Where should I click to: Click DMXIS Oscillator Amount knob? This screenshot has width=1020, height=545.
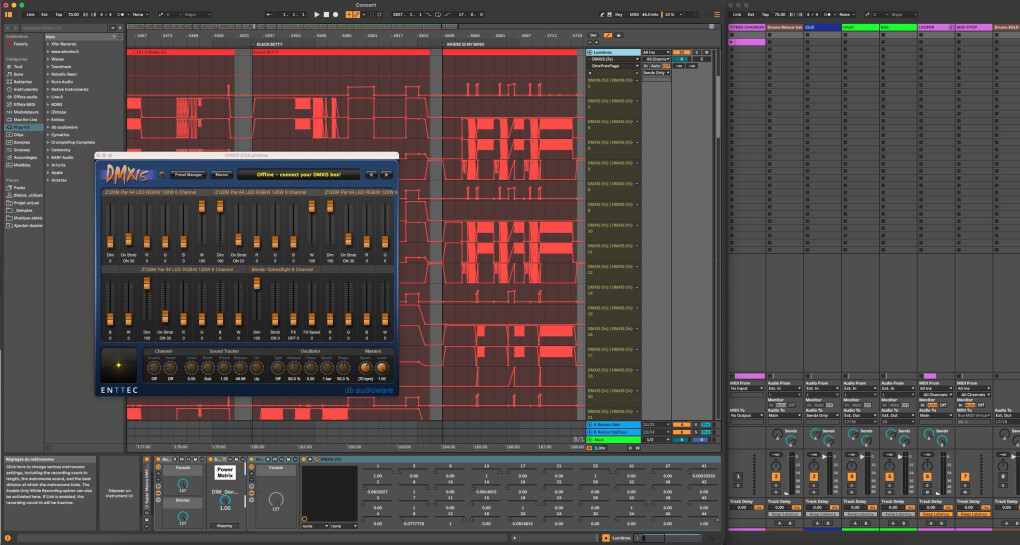click(x=293, y=368)
